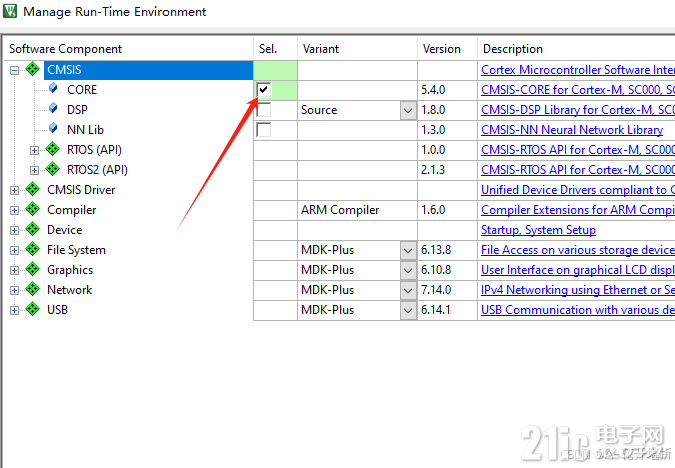Open the Unified Device Drivers link

[x=578, y=190]
